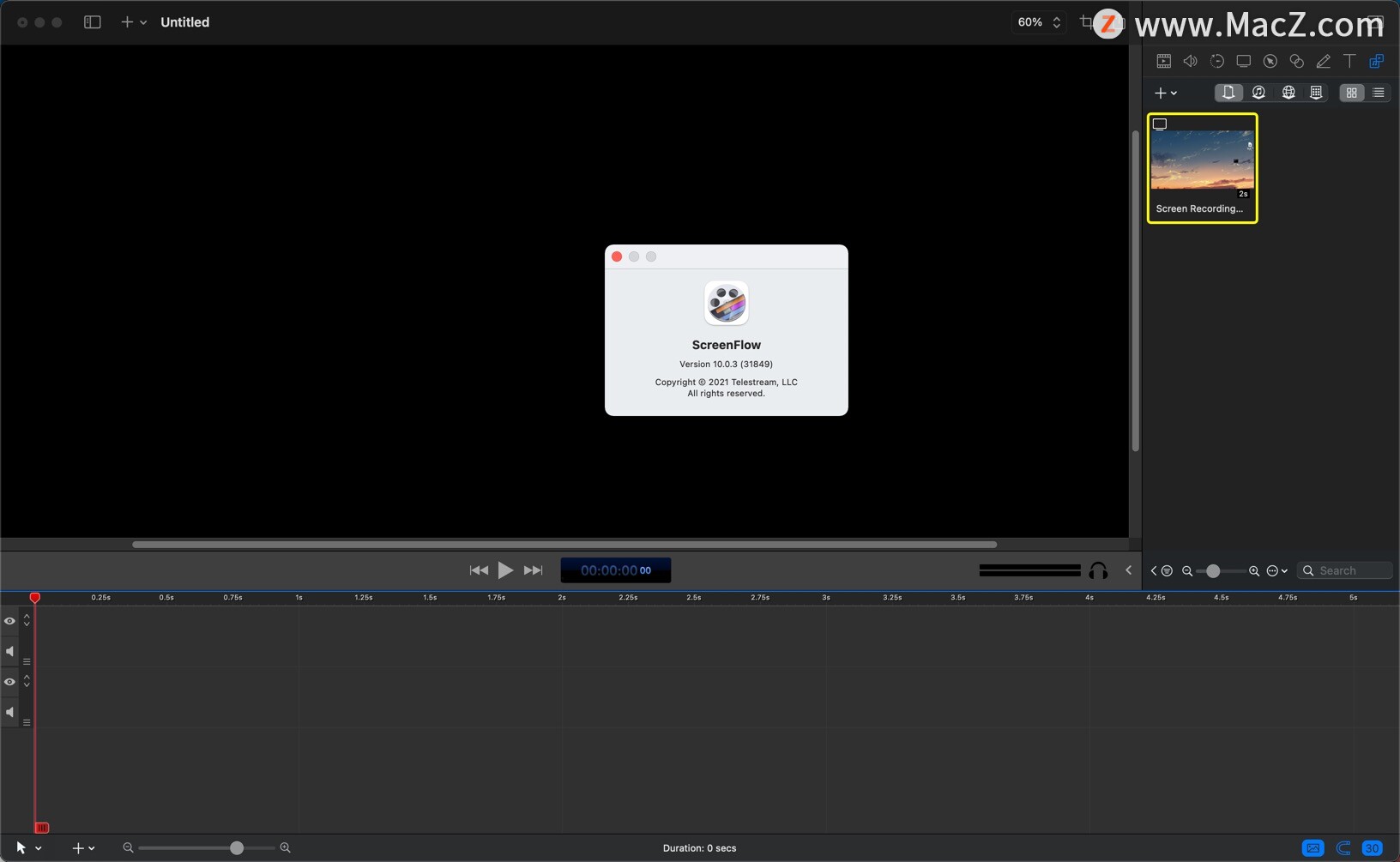The width and height of the screenshot is (1400, 862).
Task: Open the add media dropdown
Action: 1165,93
